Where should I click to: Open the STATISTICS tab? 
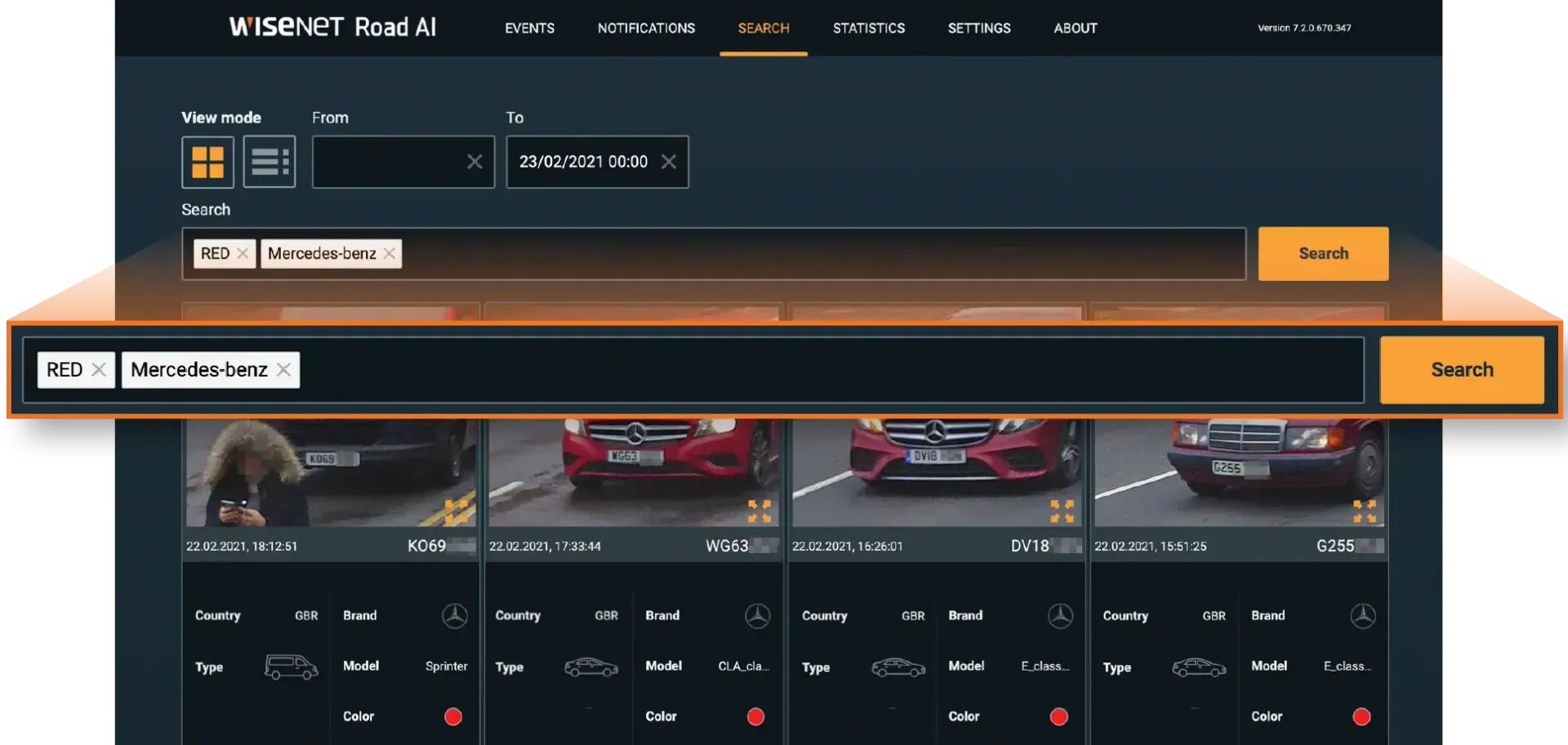tap(869, 28)
